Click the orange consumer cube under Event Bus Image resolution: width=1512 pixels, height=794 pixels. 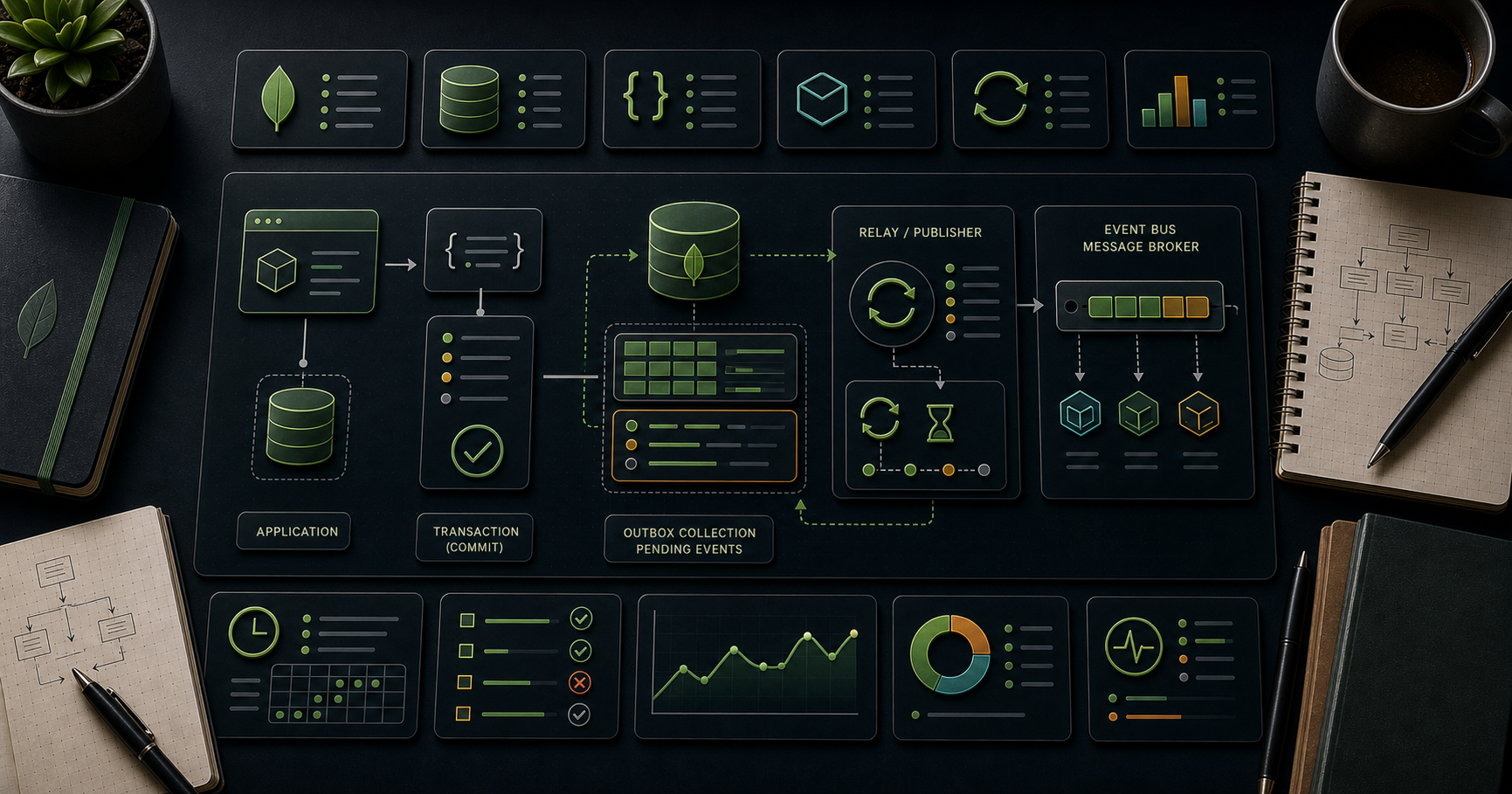pyautogui.click(x=1198, y=413)
